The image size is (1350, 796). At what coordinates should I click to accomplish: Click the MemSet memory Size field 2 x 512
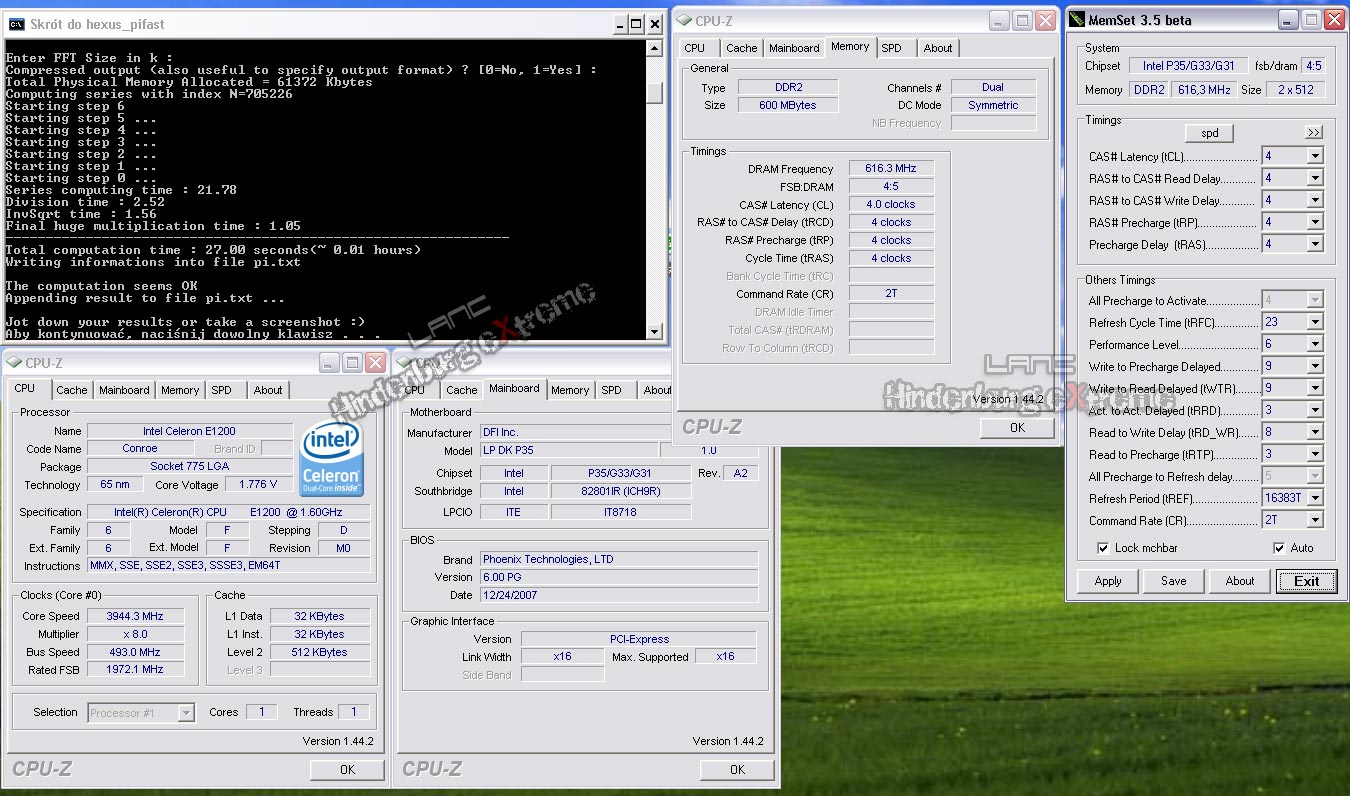(1297, 90)
